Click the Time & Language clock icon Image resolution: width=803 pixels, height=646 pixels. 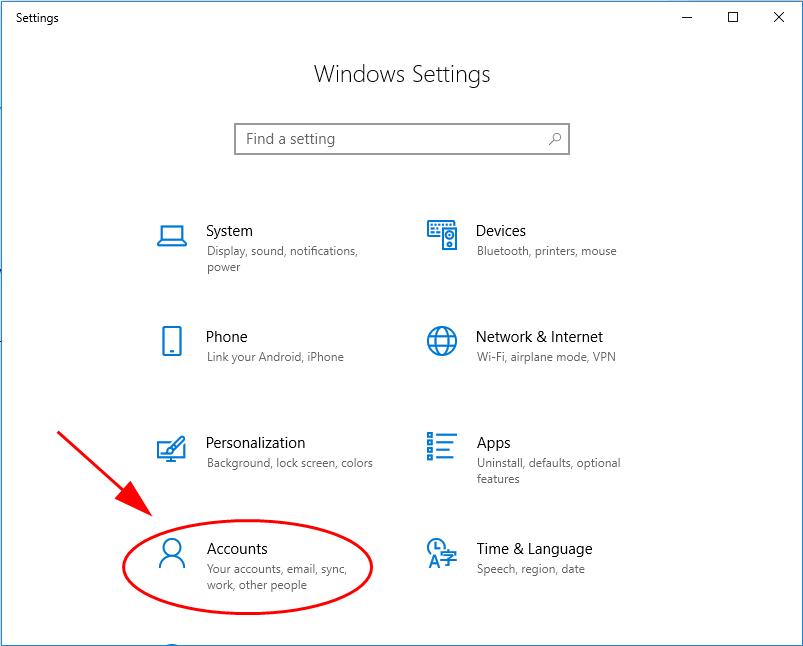pos(440,554)
